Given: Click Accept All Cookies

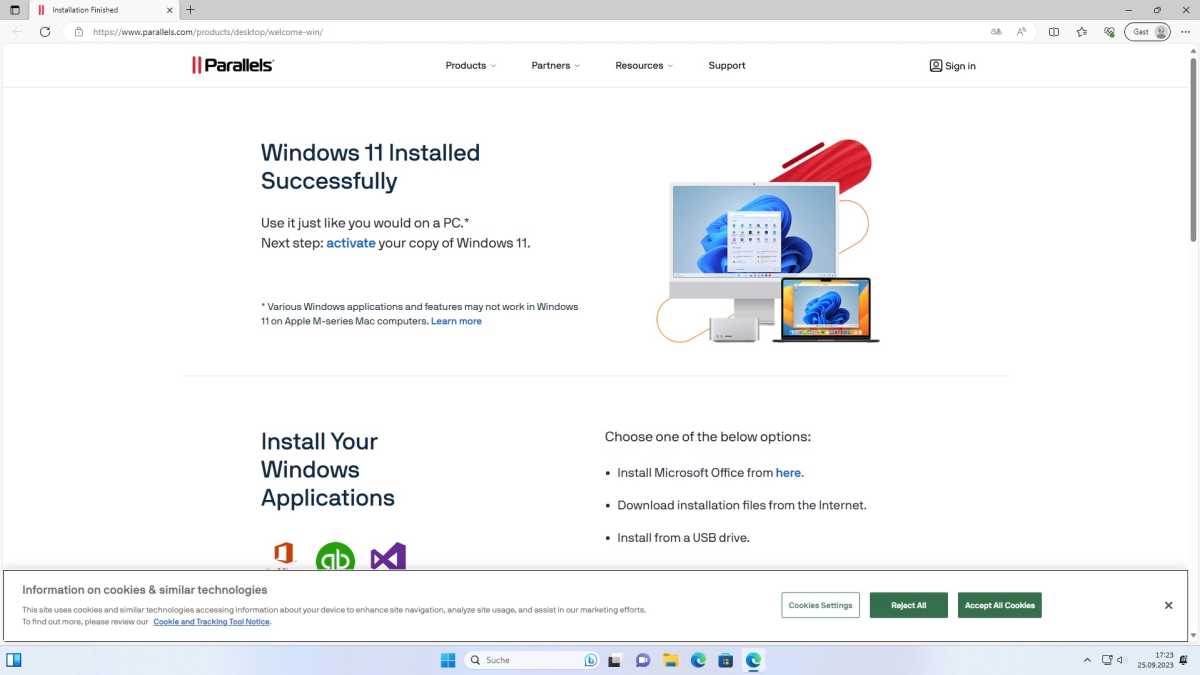Looking at the screenshot, I should (1000, 605).
